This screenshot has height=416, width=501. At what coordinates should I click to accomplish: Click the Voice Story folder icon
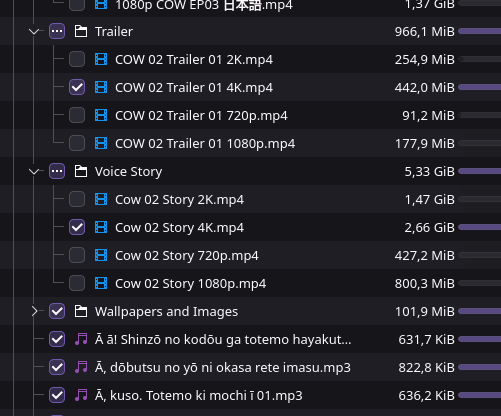[x=81, y=171]
